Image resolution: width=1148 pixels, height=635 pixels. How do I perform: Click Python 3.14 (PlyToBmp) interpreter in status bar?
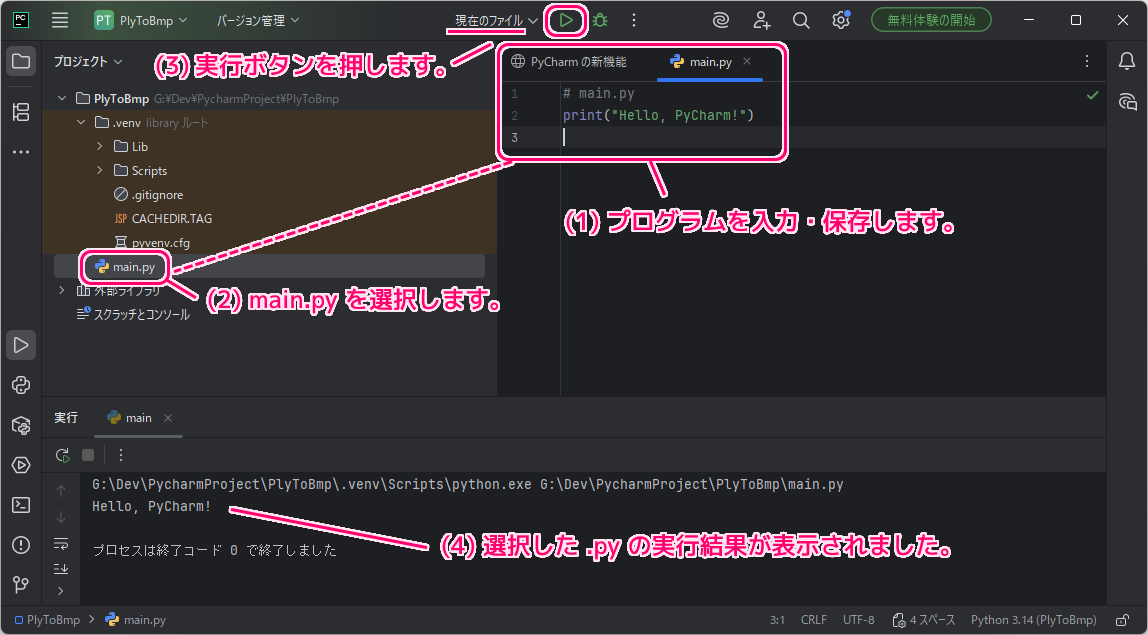click(x=1033, y=620)
